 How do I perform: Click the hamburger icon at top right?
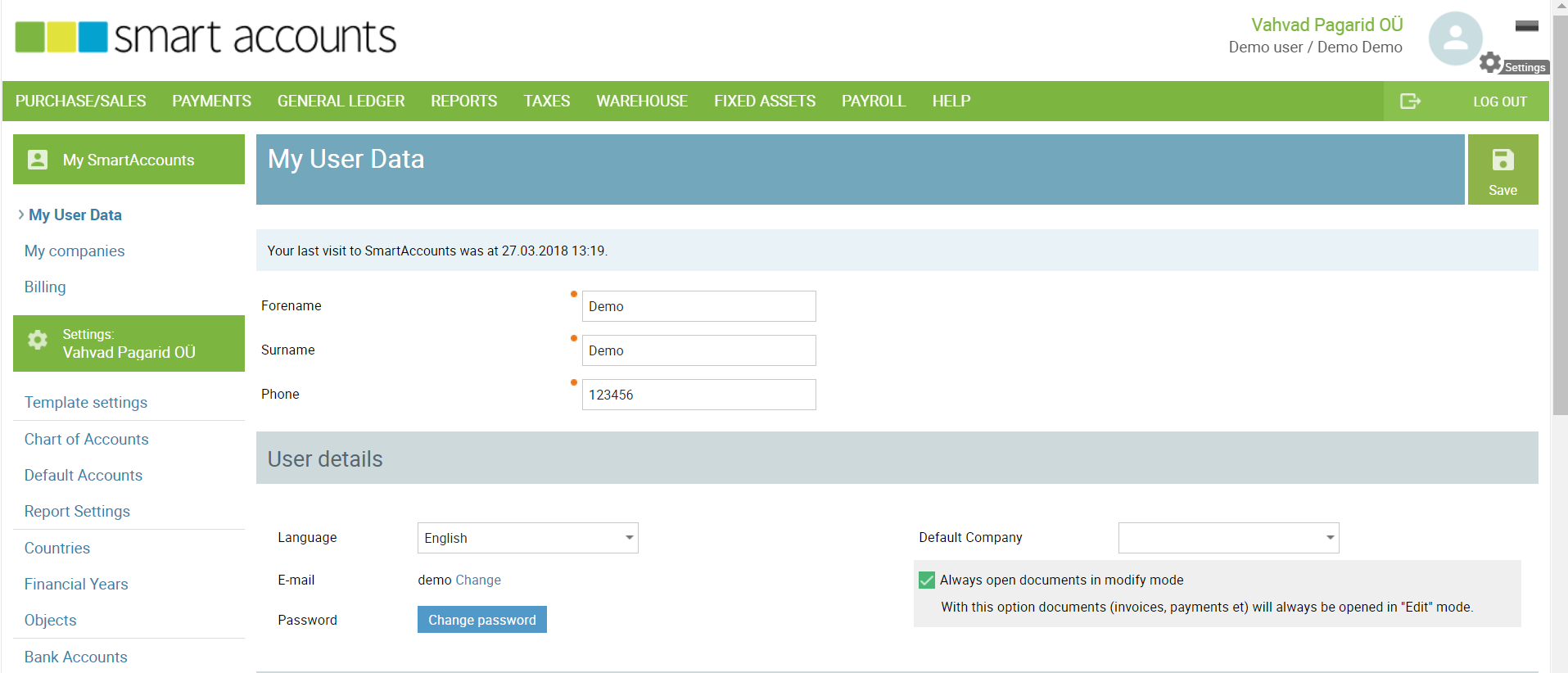(1526, 26)
